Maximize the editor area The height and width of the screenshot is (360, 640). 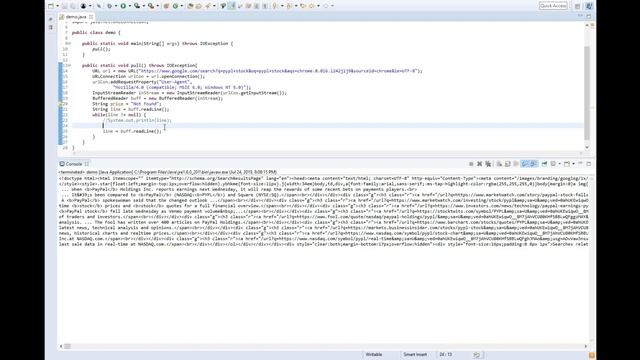point(589,16)
